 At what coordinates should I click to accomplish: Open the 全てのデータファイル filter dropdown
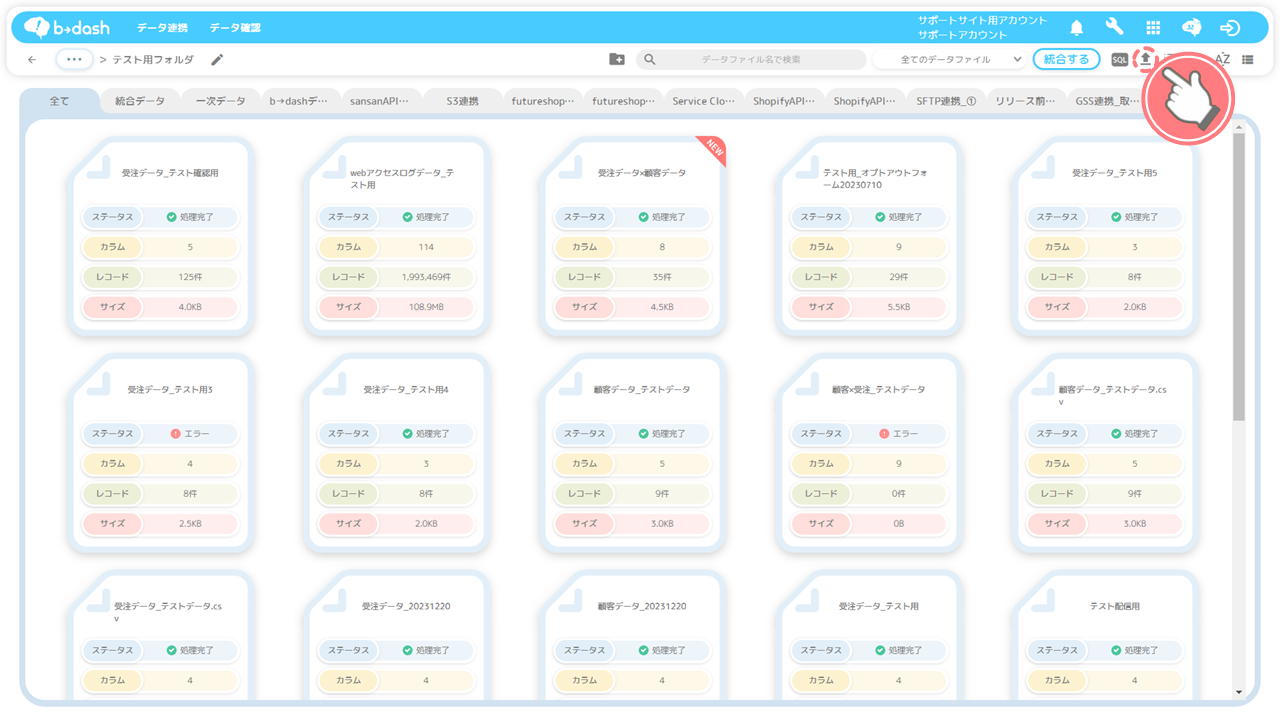point(950,60)
